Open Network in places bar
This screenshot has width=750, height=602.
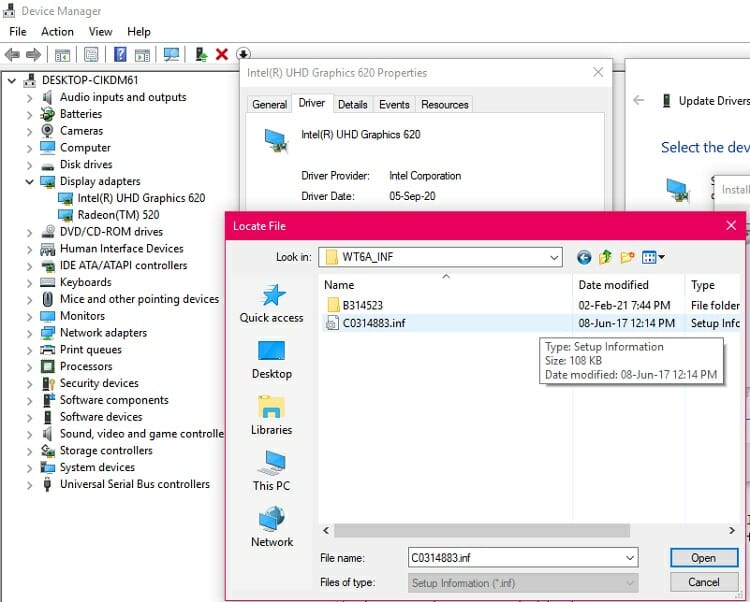(272, 527)
